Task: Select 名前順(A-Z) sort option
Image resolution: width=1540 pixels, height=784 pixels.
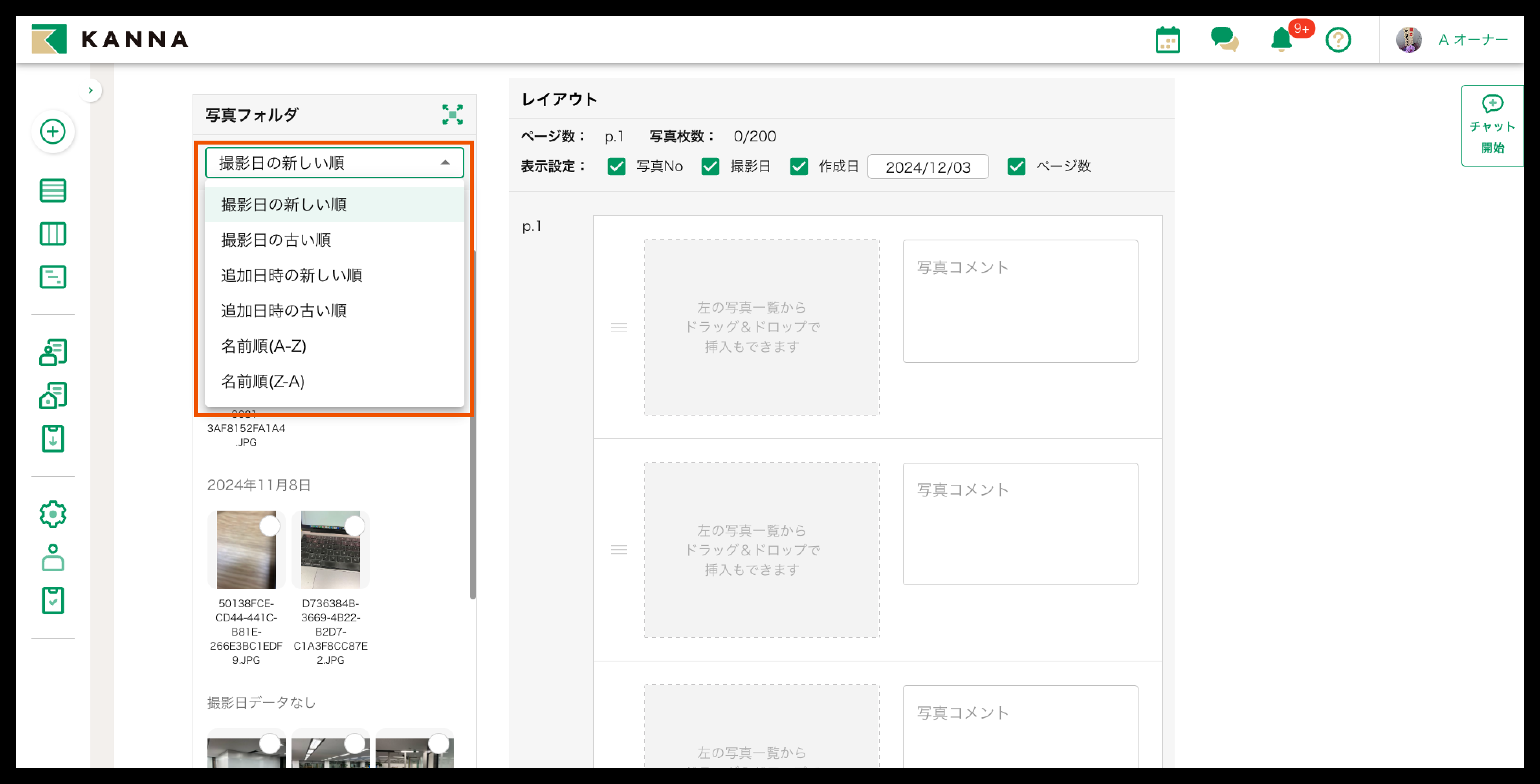Action: coord(264,346)
